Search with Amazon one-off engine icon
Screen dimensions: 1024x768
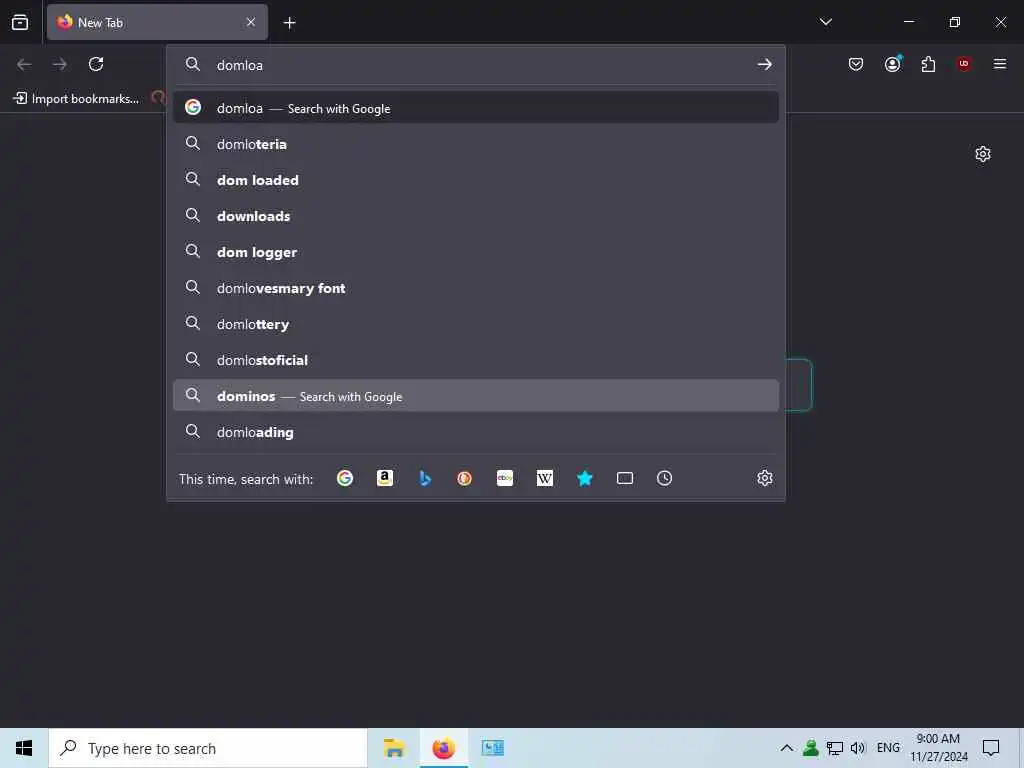point(385,478)
